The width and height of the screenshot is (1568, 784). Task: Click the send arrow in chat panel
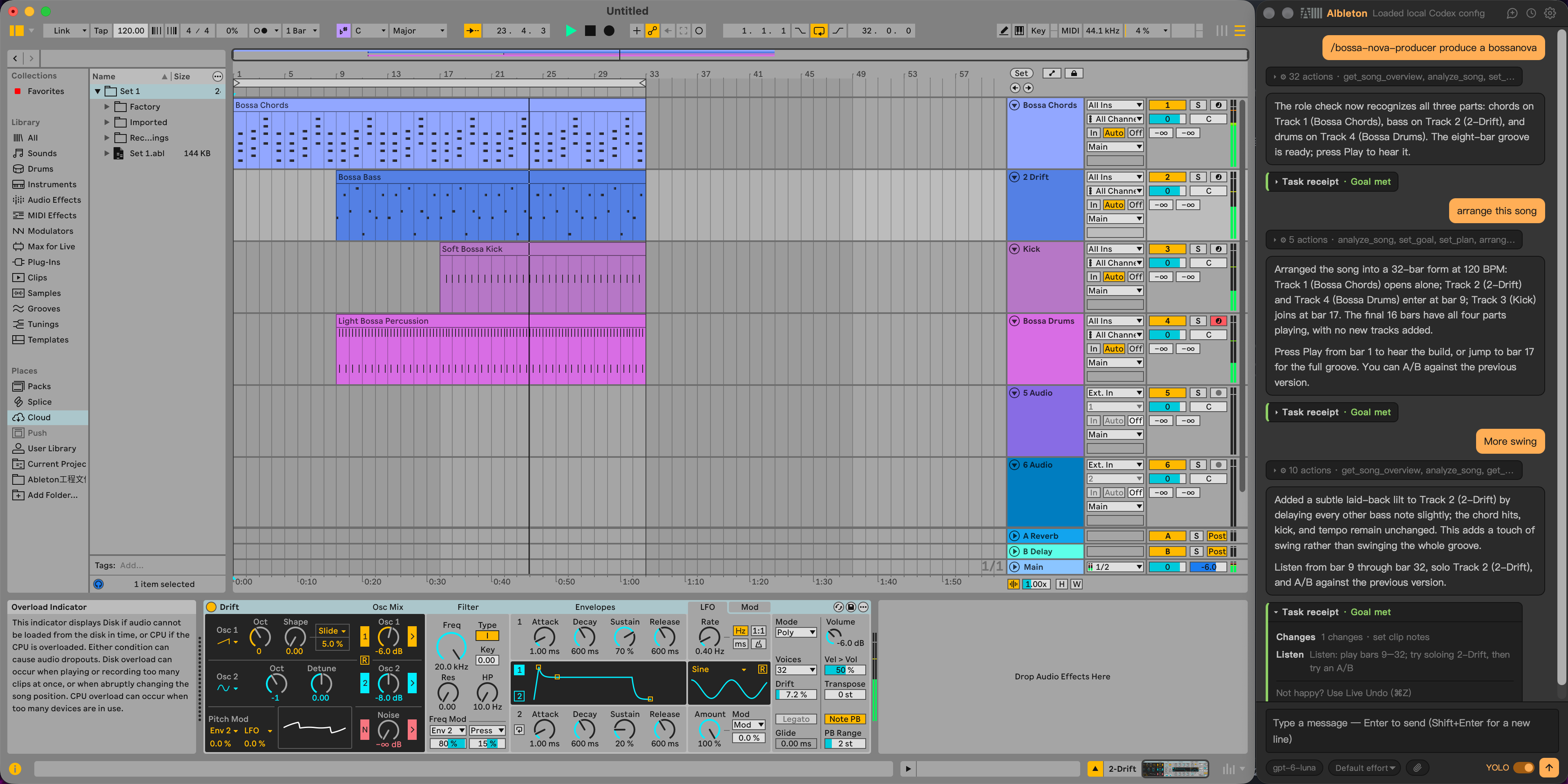tap(1548, 768)
